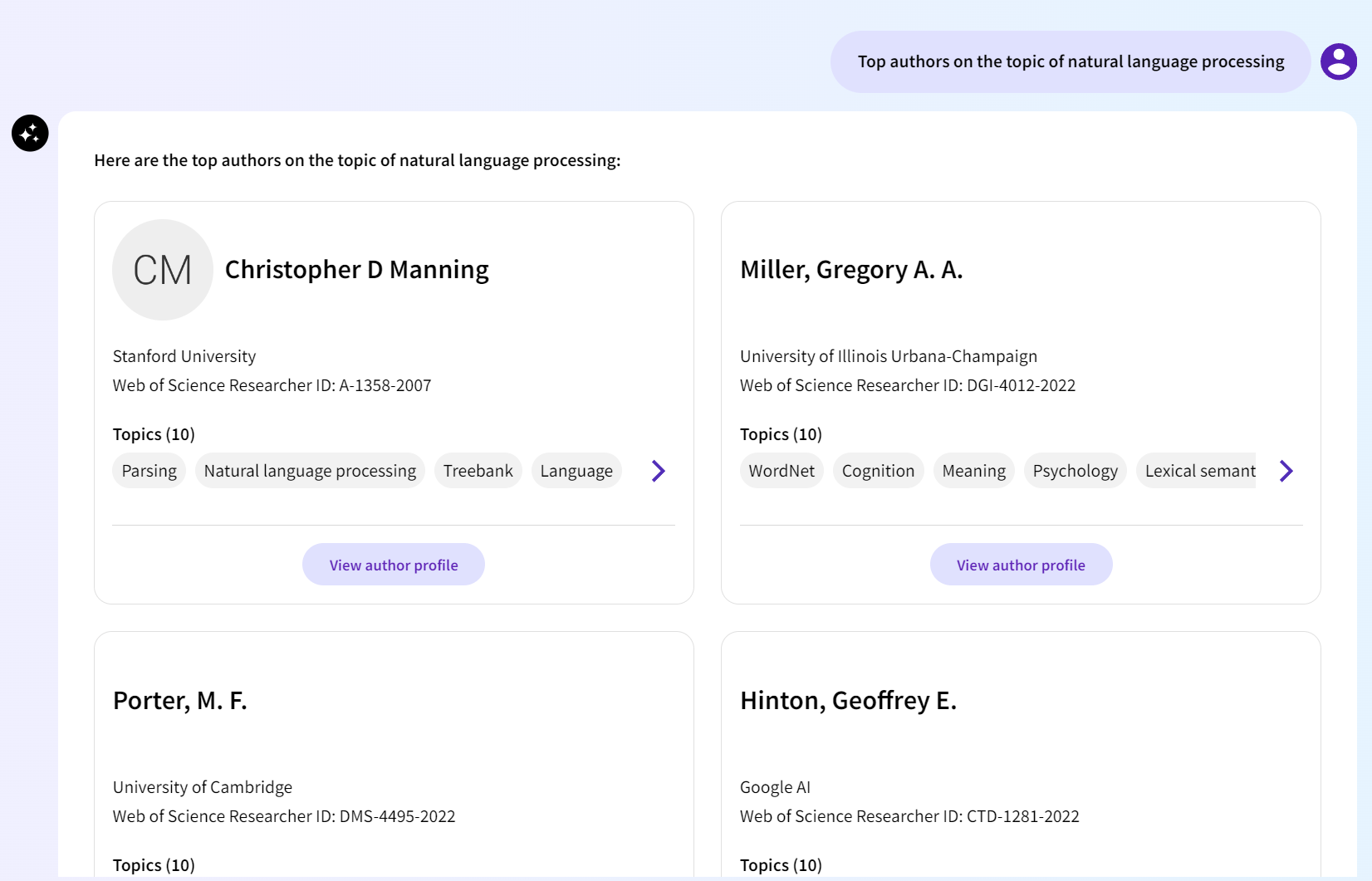
Task: Click the AI assistant sparkle icon
Action: [30, 133]
